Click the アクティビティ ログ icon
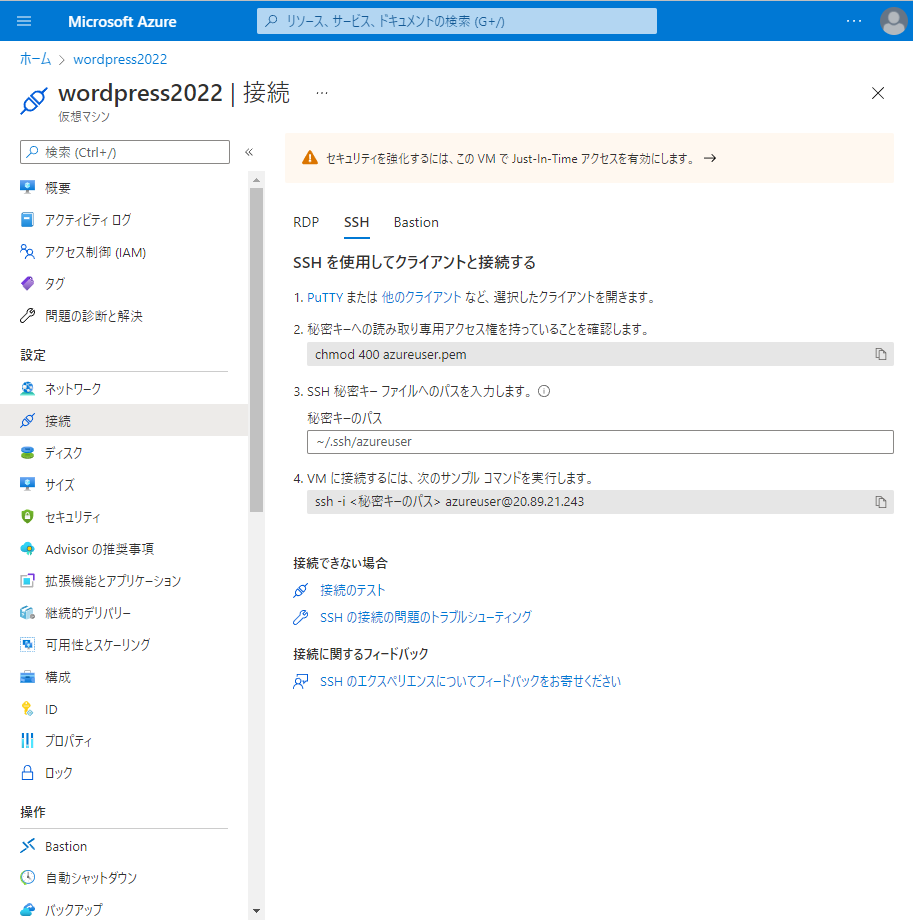Screen dimensions: 913x920 pyautogui.click(x=27, y=219)
